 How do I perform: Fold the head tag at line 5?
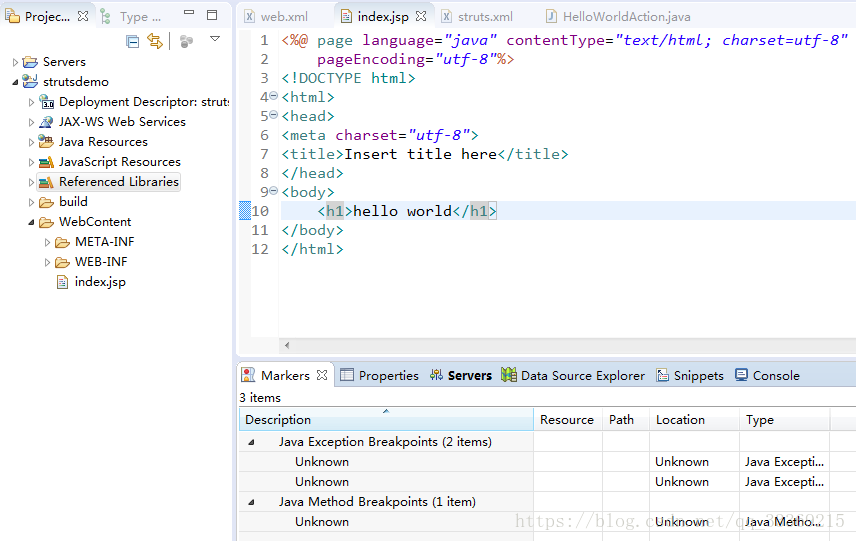point(274,115)
